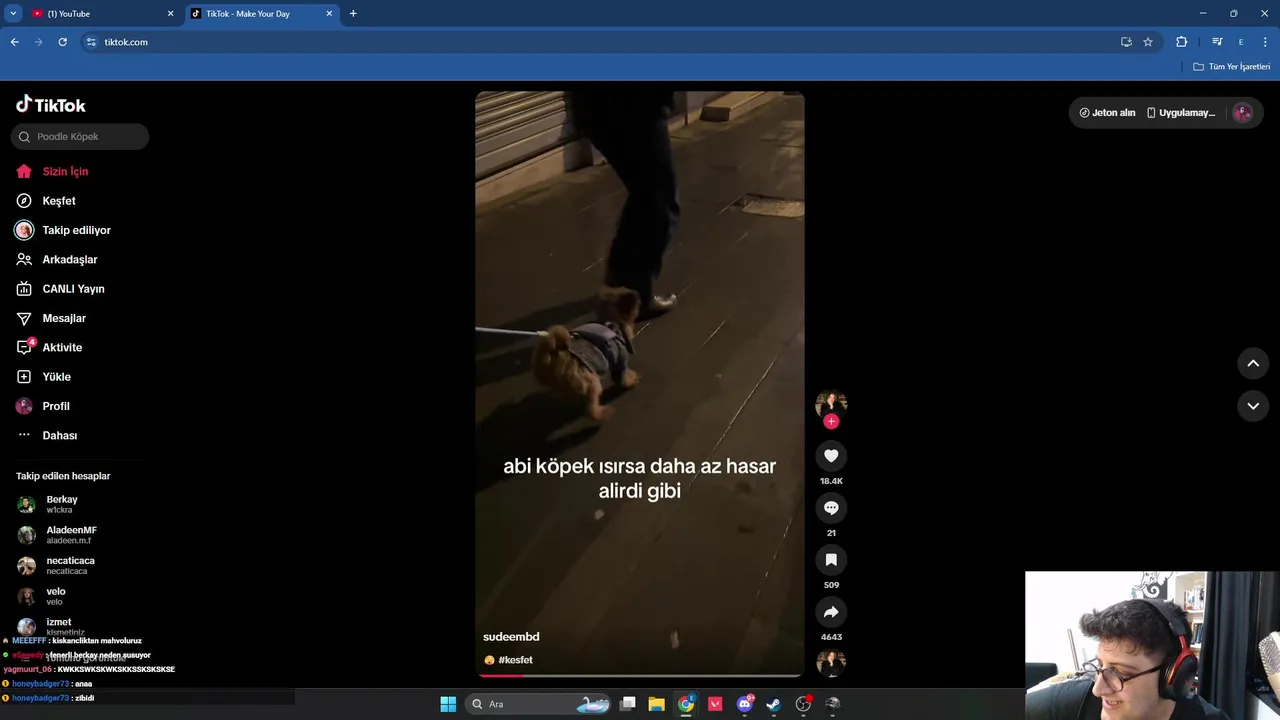Go back in browser history
Viewport: 1280px width, 720px height.
(15, 42)
